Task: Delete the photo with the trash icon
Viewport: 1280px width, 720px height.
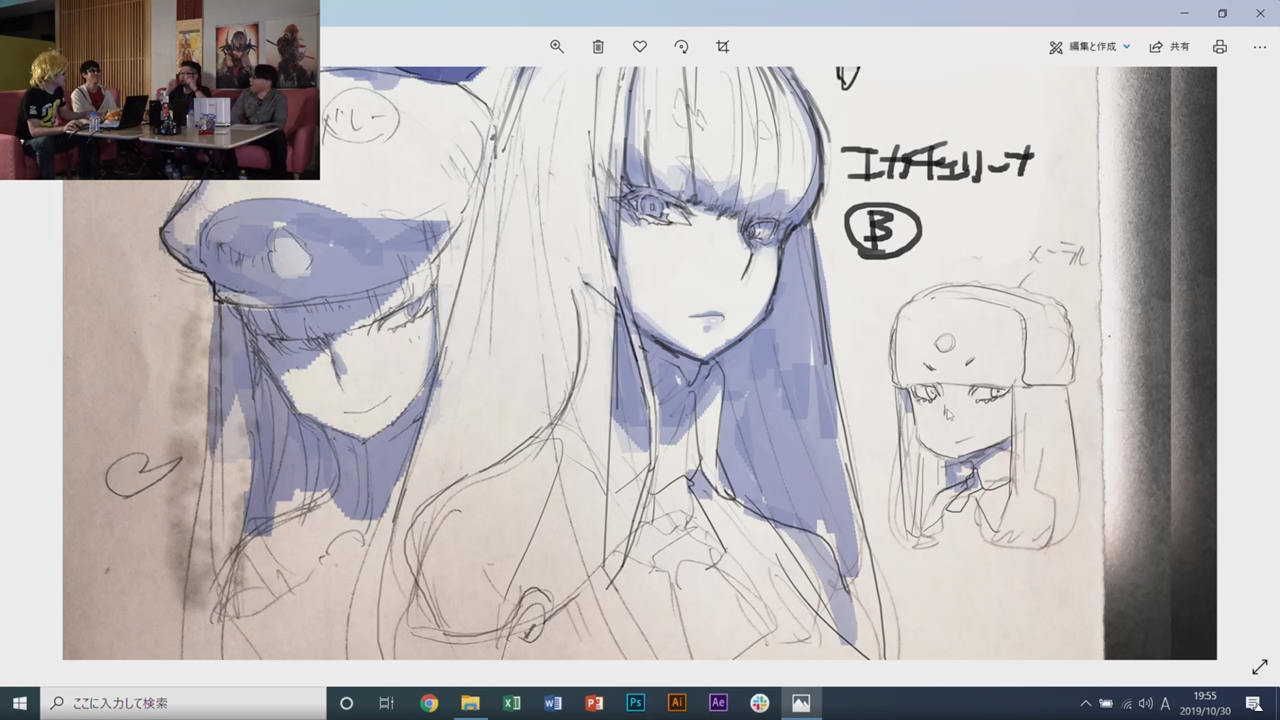Action: 598,47
